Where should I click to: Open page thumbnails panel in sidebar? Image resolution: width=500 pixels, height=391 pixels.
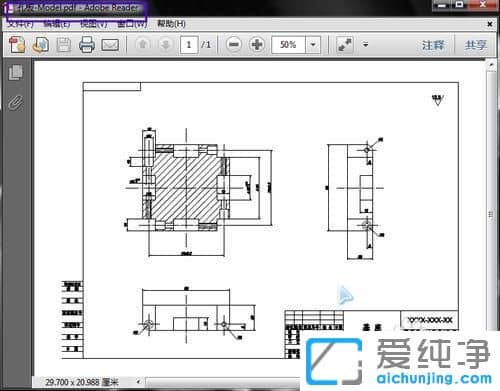click(x=15, y=72)
